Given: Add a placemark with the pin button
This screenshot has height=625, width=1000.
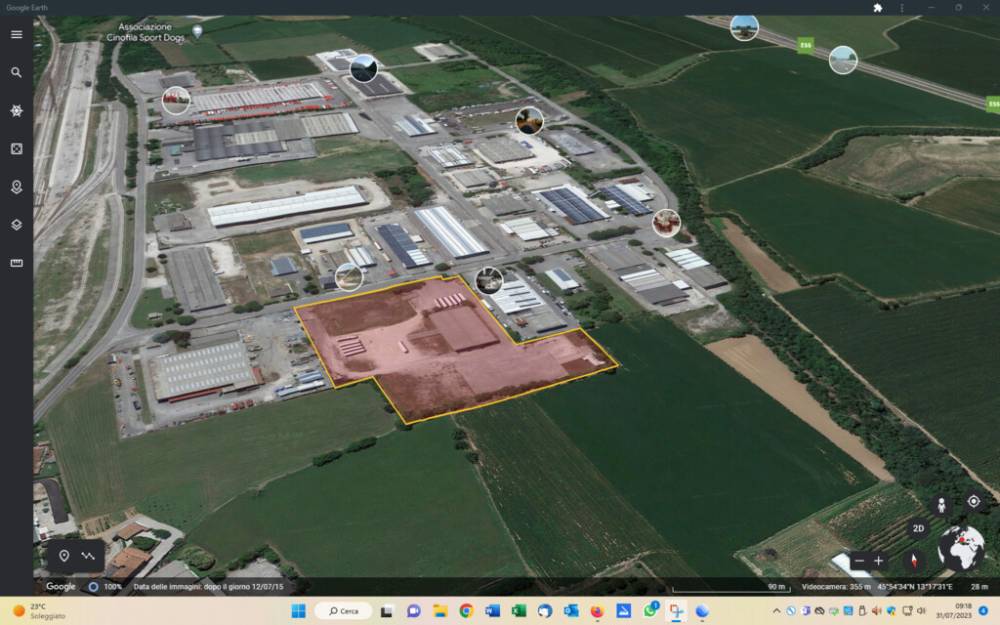Looking at the screenshot, I should [x=64, y=555].
